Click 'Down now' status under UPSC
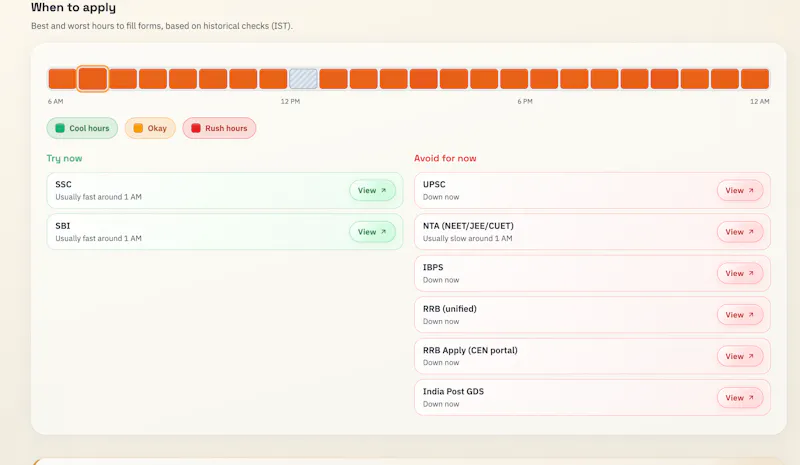 441,197
